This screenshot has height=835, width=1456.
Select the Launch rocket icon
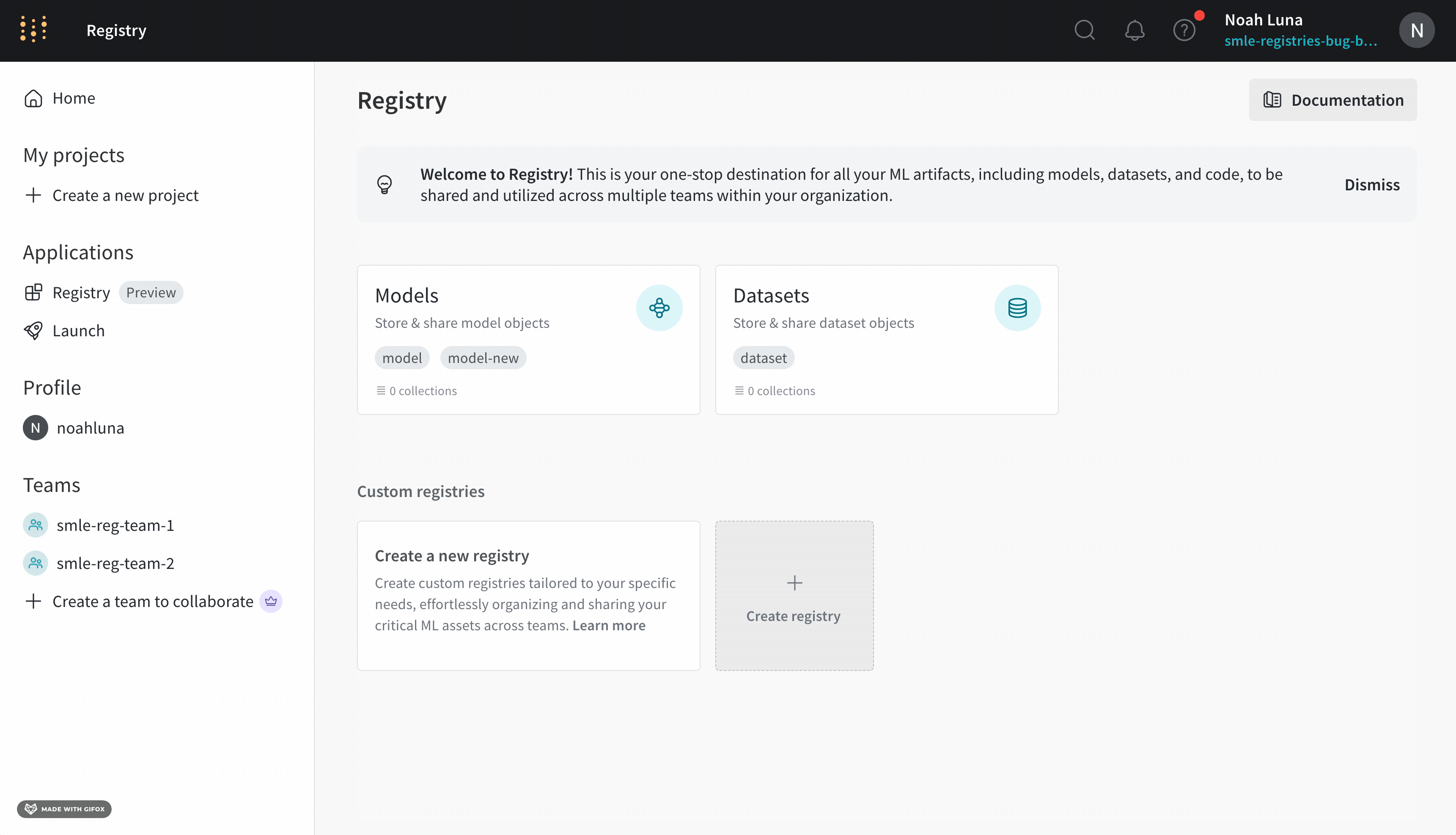pos(34,330)
